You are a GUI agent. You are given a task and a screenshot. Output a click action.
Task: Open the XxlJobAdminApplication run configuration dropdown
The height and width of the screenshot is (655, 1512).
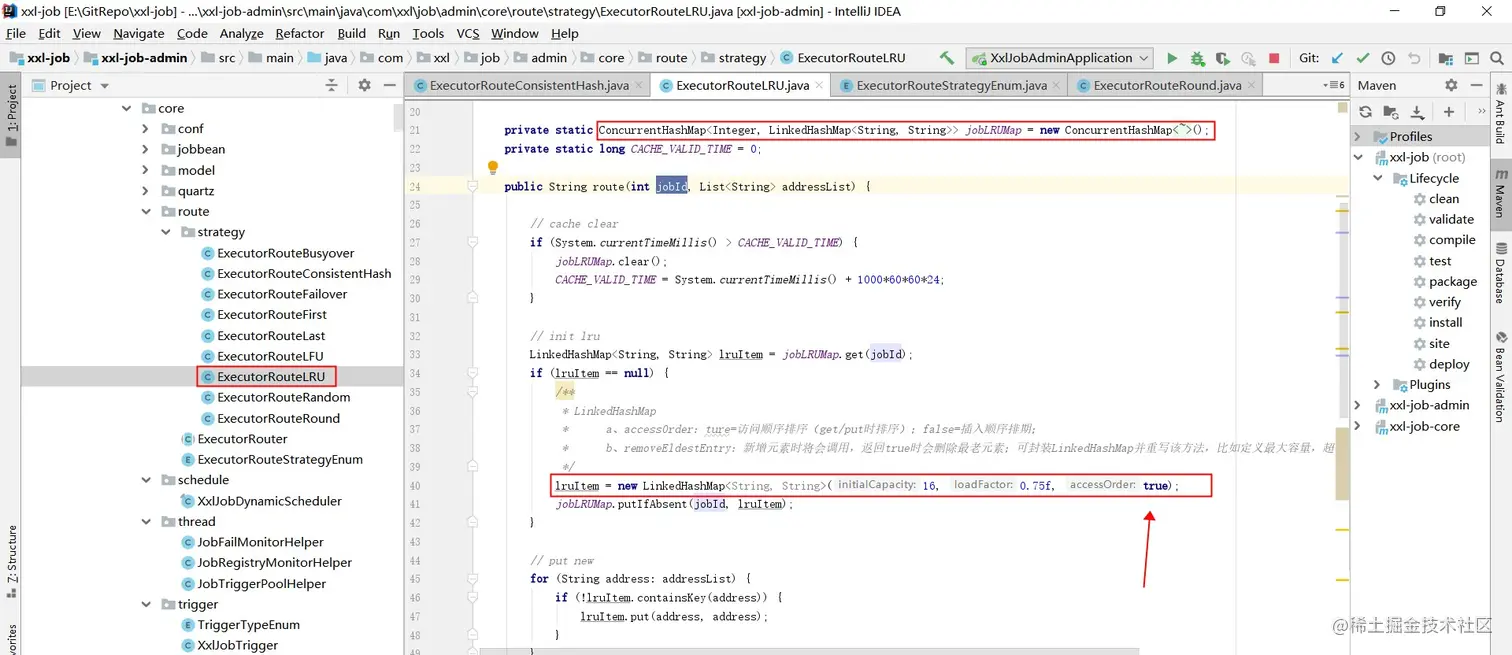tap(1059, 58)
